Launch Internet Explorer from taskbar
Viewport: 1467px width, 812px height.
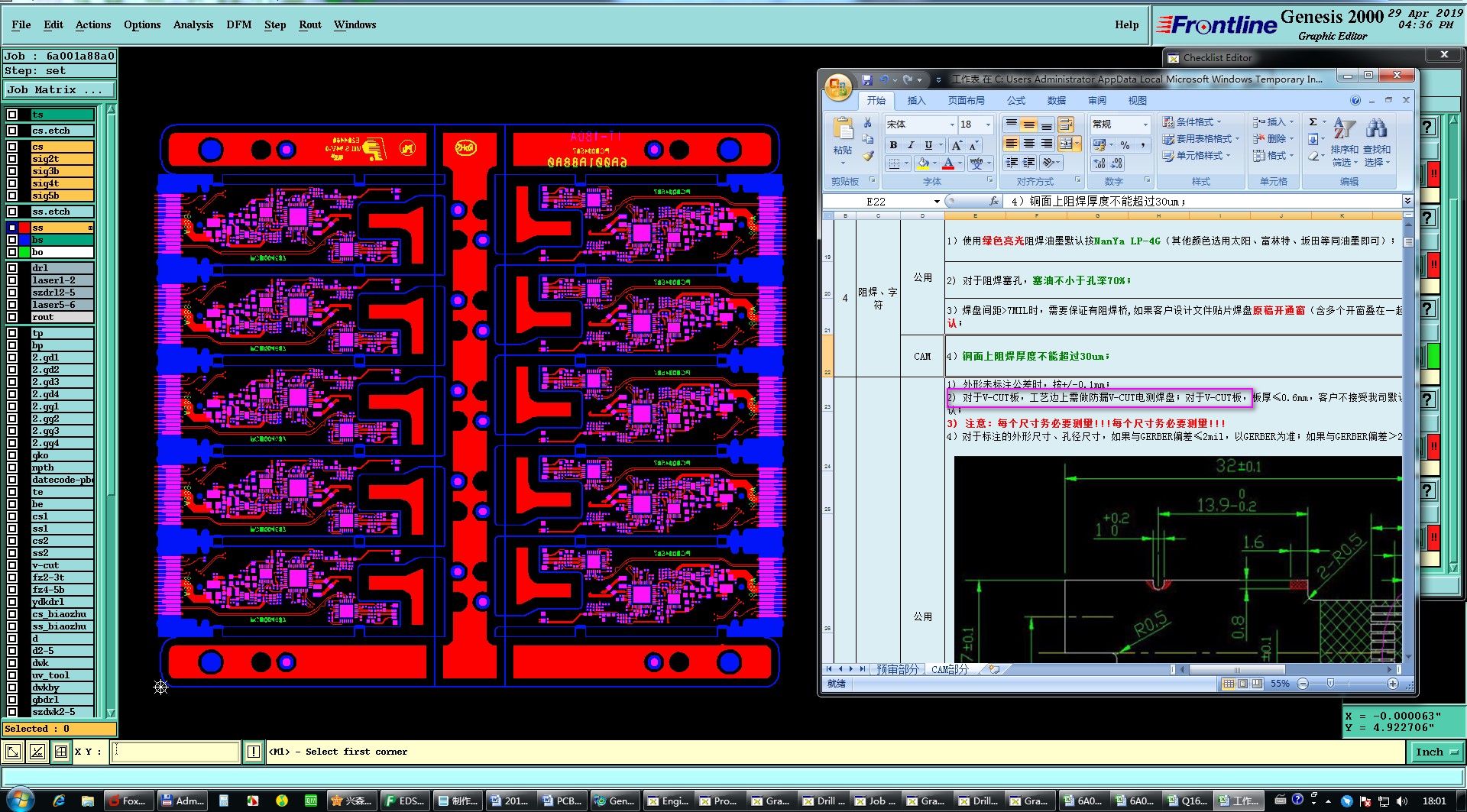[59, 801]
